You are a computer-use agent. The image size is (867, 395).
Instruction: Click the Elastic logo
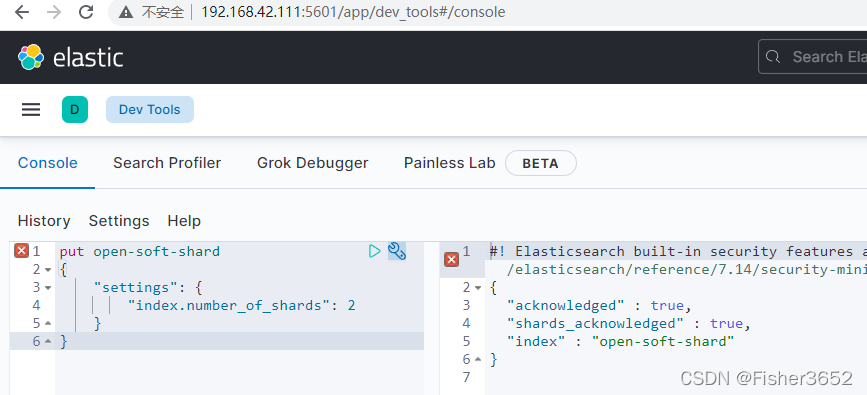coord(71,57)
